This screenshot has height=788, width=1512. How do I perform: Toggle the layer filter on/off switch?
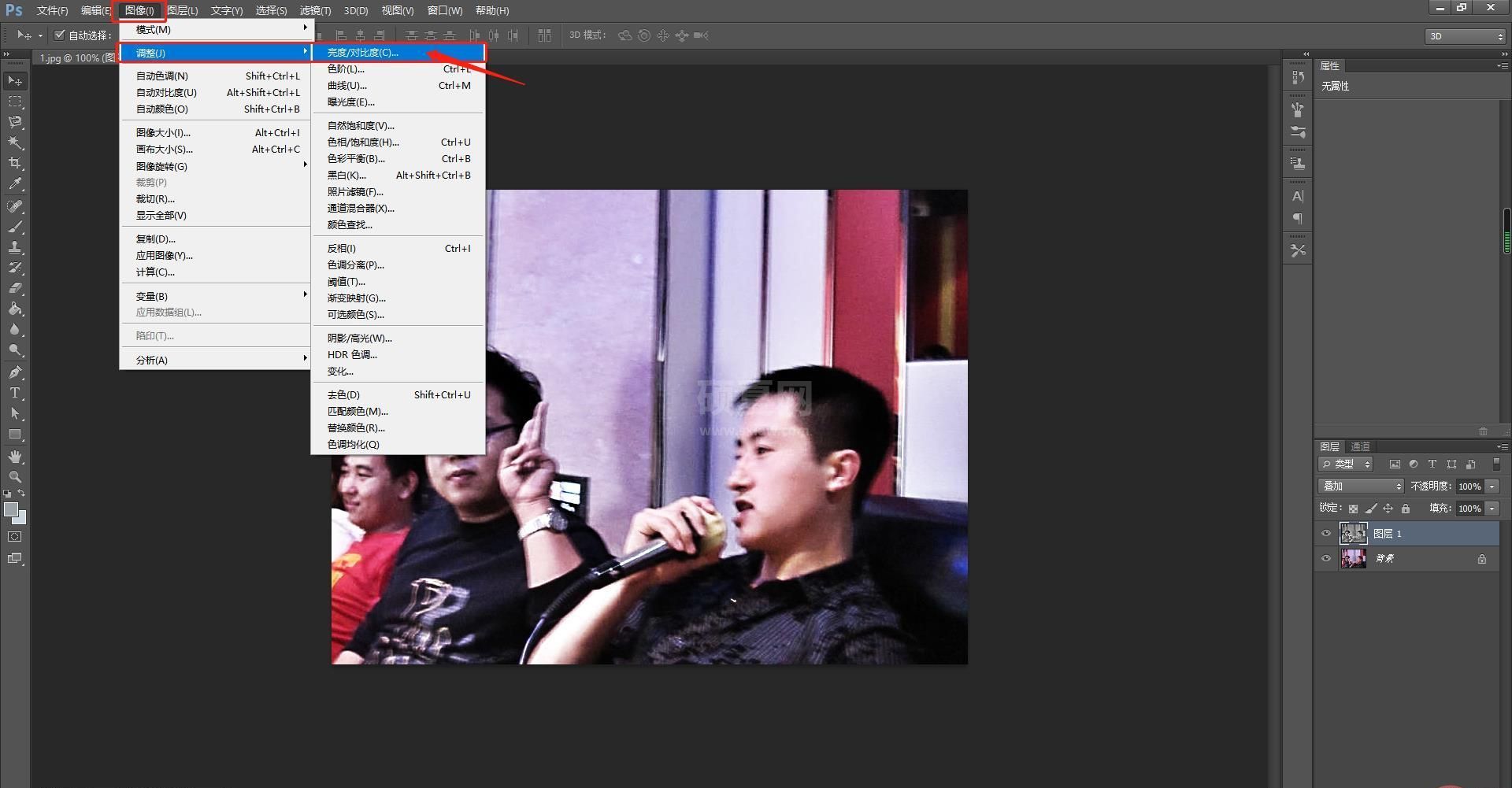[x=1496, y=464]
